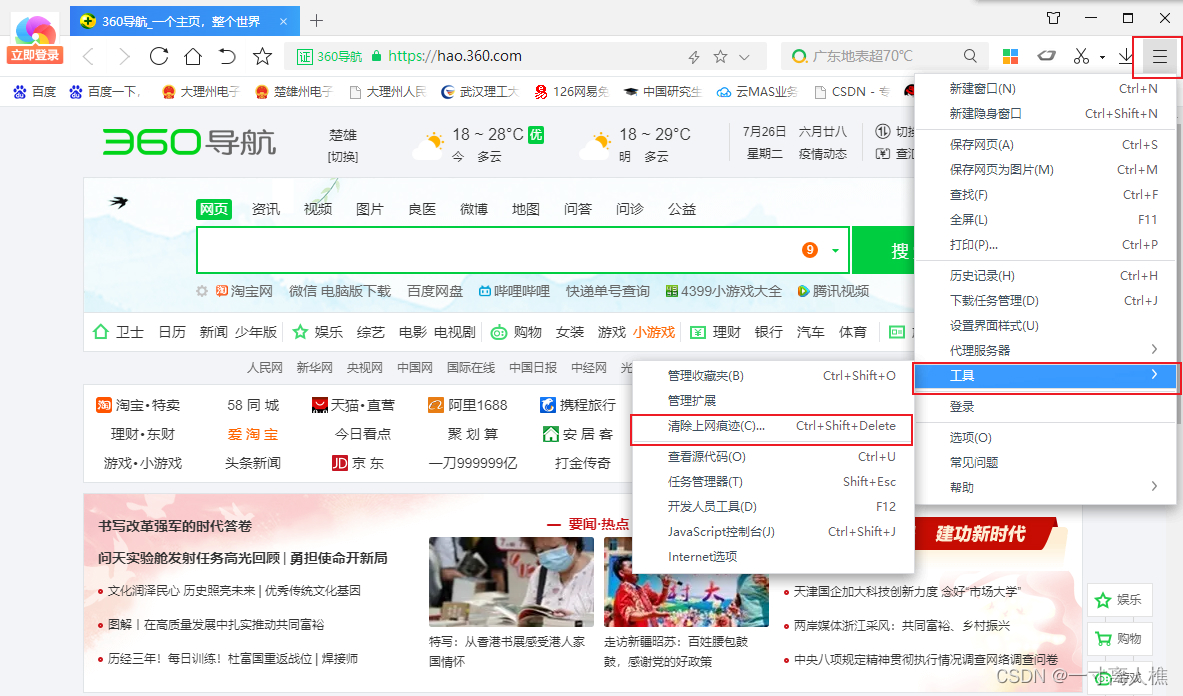
Task: Open 下载任务管理(D) menu item
Action: [x=1045, y=301]
